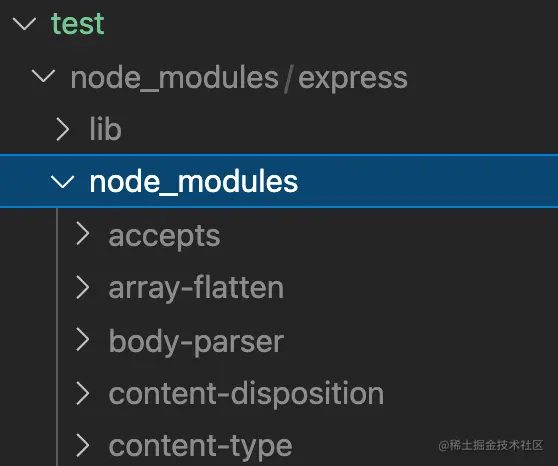Expand the lib folder chevron
This screenshot has height=466, width=558.
pos(63,129)
